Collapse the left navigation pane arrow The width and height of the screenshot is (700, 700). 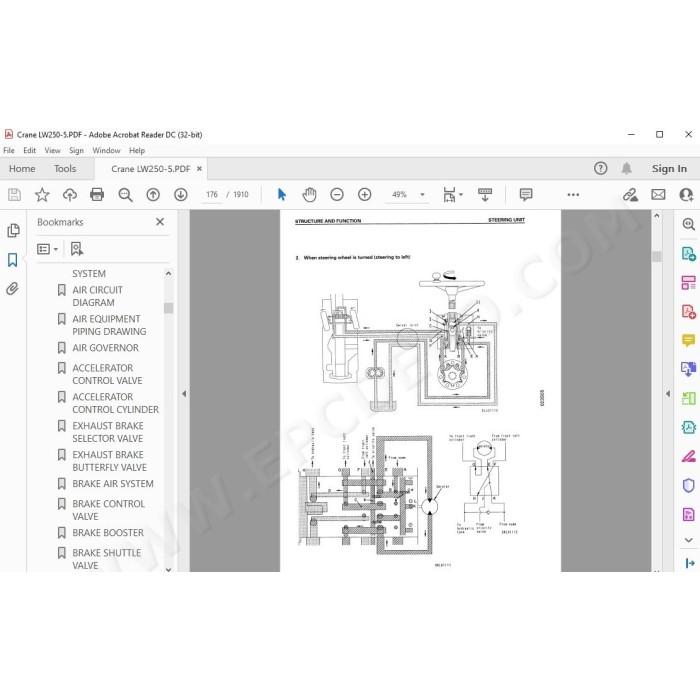(x=184, y=394)
